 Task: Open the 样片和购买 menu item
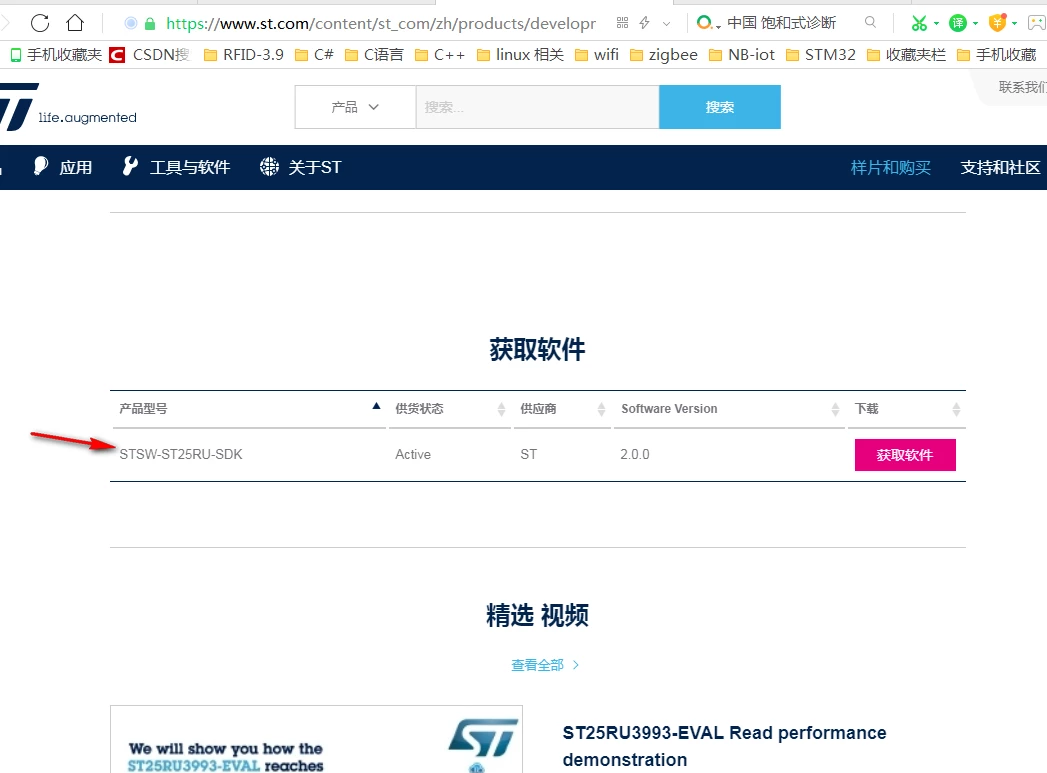[x=891, y=168]
